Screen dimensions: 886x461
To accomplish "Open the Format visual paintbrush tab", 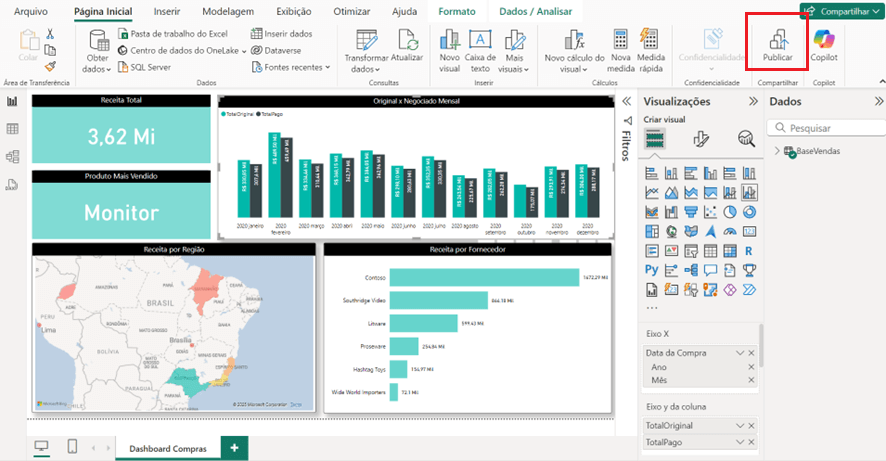I will (x=701, y=138).
